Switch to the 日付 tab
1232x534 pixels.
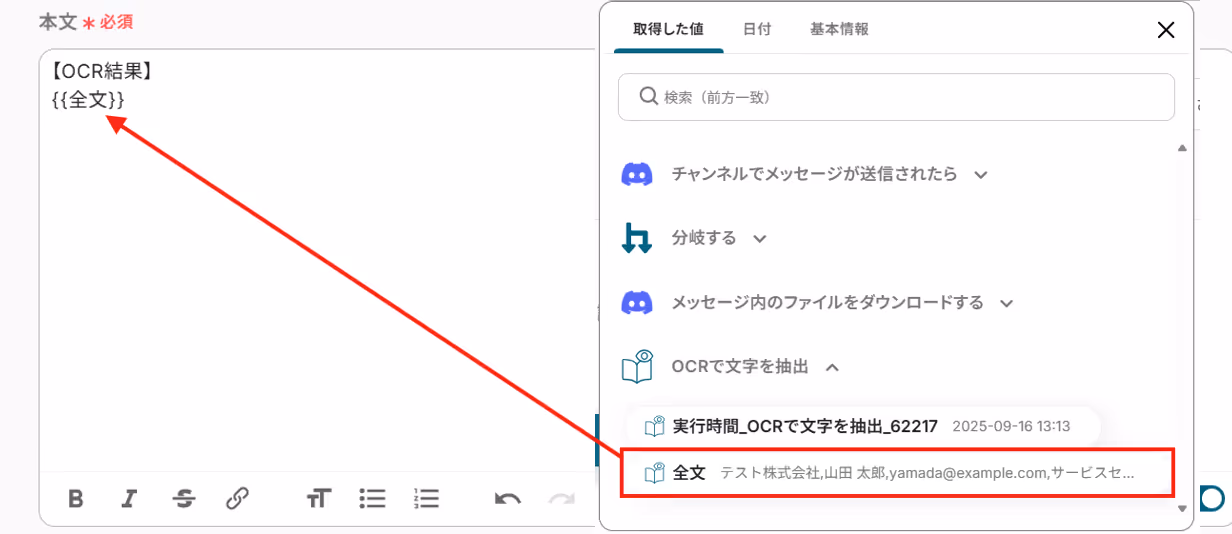tap(757, 30)
